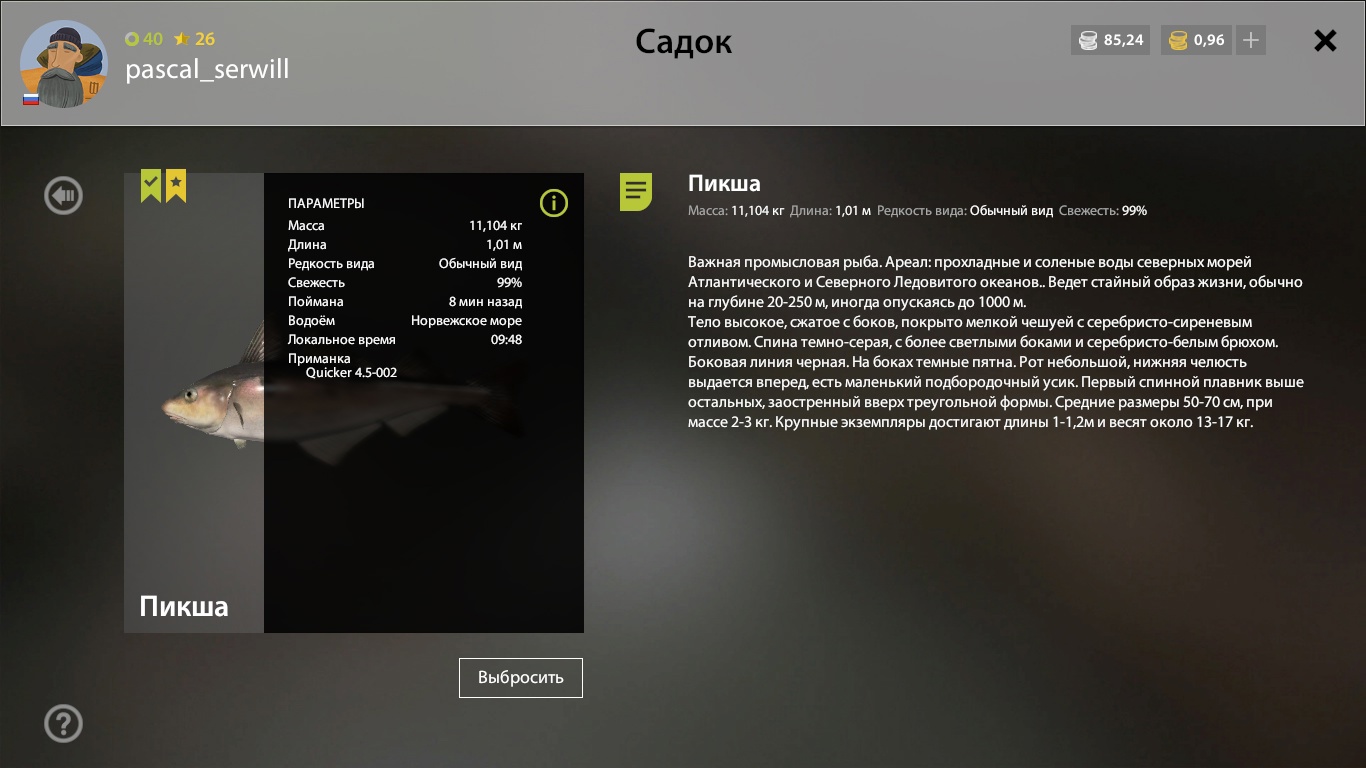Click the Russian flag icon
Viewport: 1366px width, 768px height.
[x=31, y=99]
